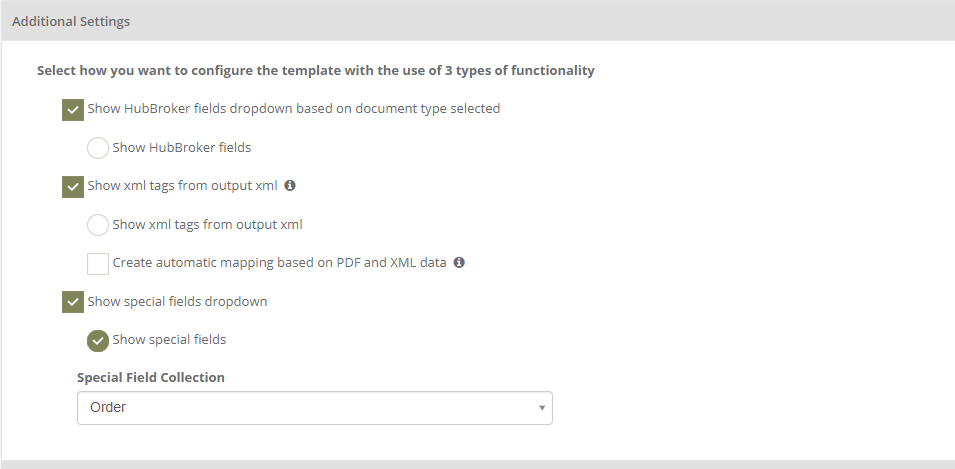
Task: Click the 'Show special fields dropdown' label text
Action: (177, 302)
